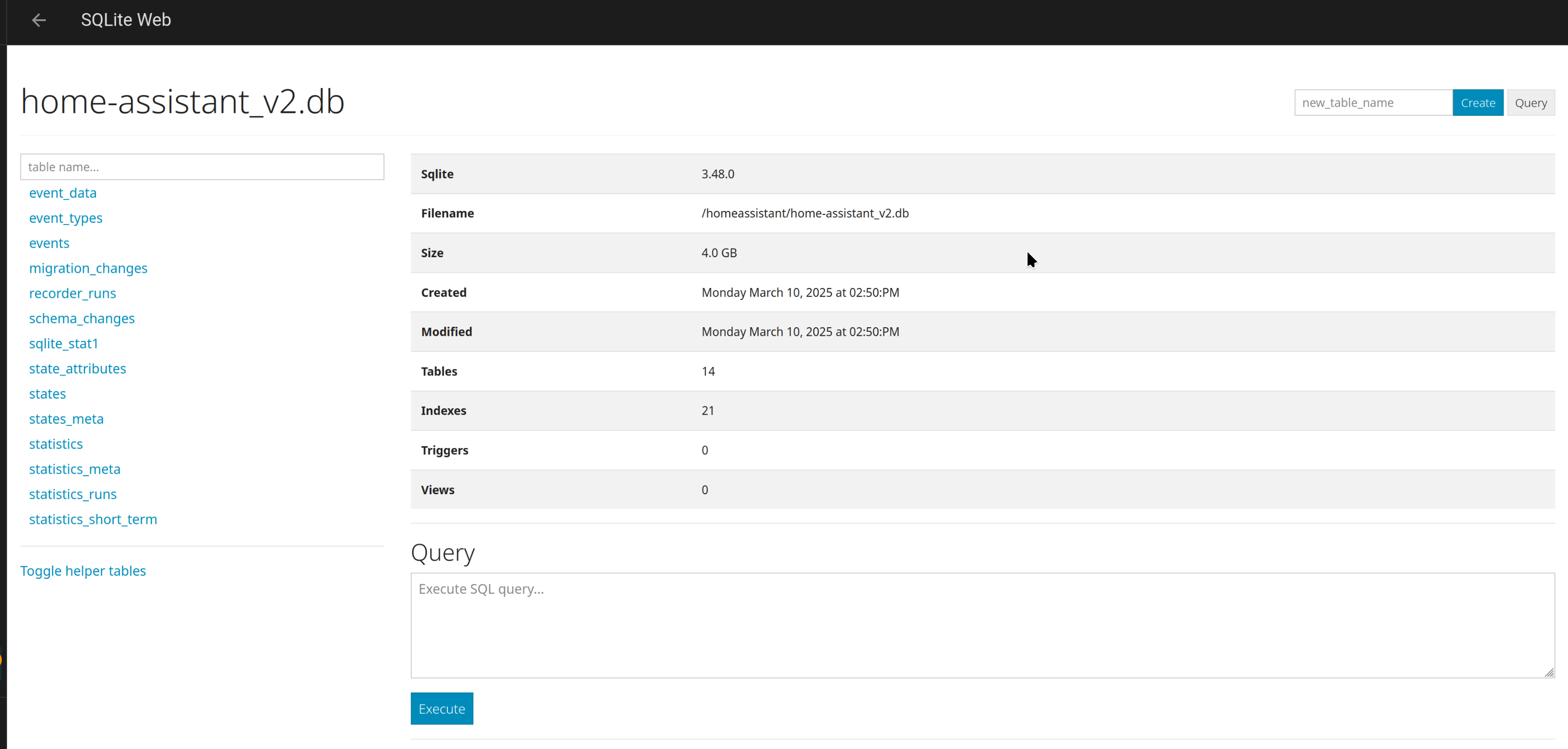The width and height of the screenshot is (1568, 749).
Task: Click the Filename row label
Action: tap(447, 213)
